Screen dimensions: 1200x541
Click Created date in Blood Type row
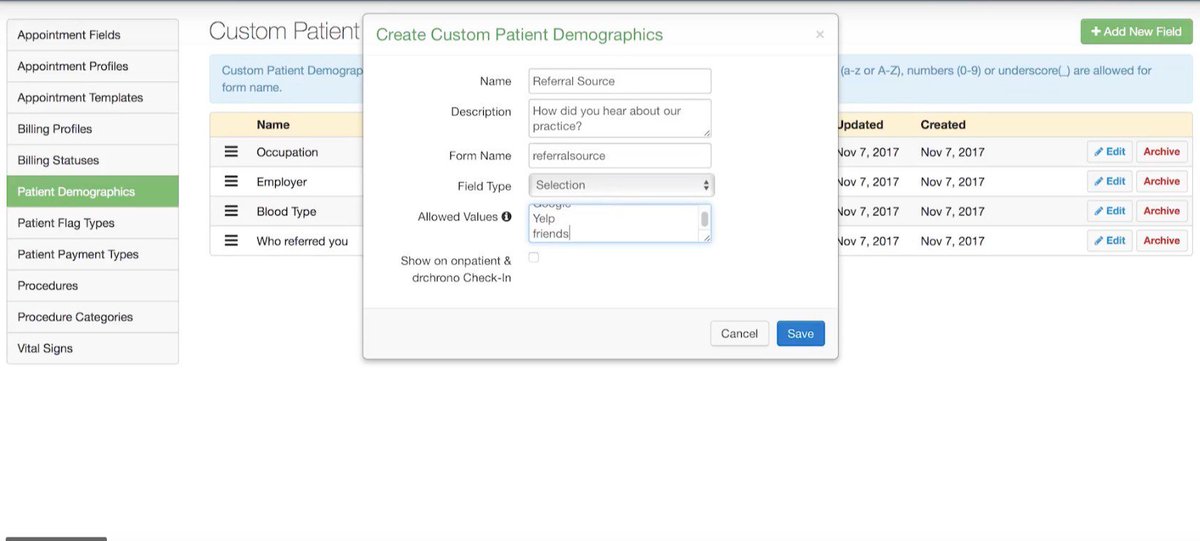[953, 211]
